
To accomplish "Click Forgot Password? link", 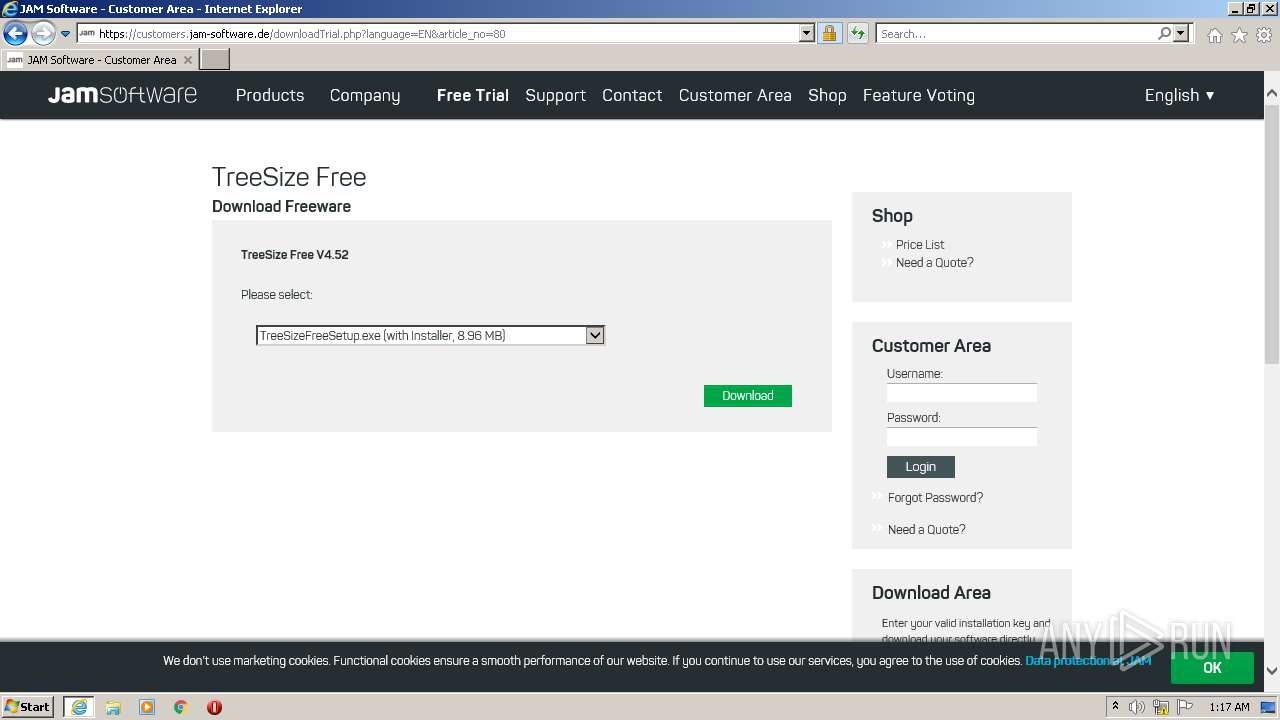I will pyautogui.click(x=935, y=497).
